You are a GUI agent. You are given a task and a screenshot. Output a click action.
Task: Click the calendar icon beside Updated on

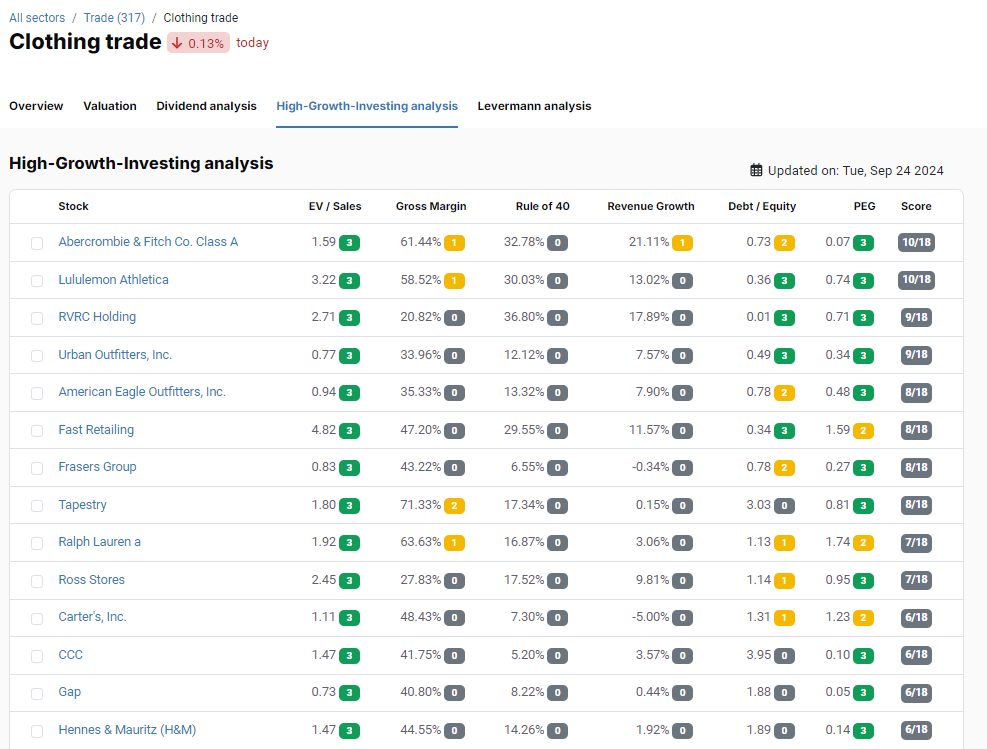coord(756,170)
